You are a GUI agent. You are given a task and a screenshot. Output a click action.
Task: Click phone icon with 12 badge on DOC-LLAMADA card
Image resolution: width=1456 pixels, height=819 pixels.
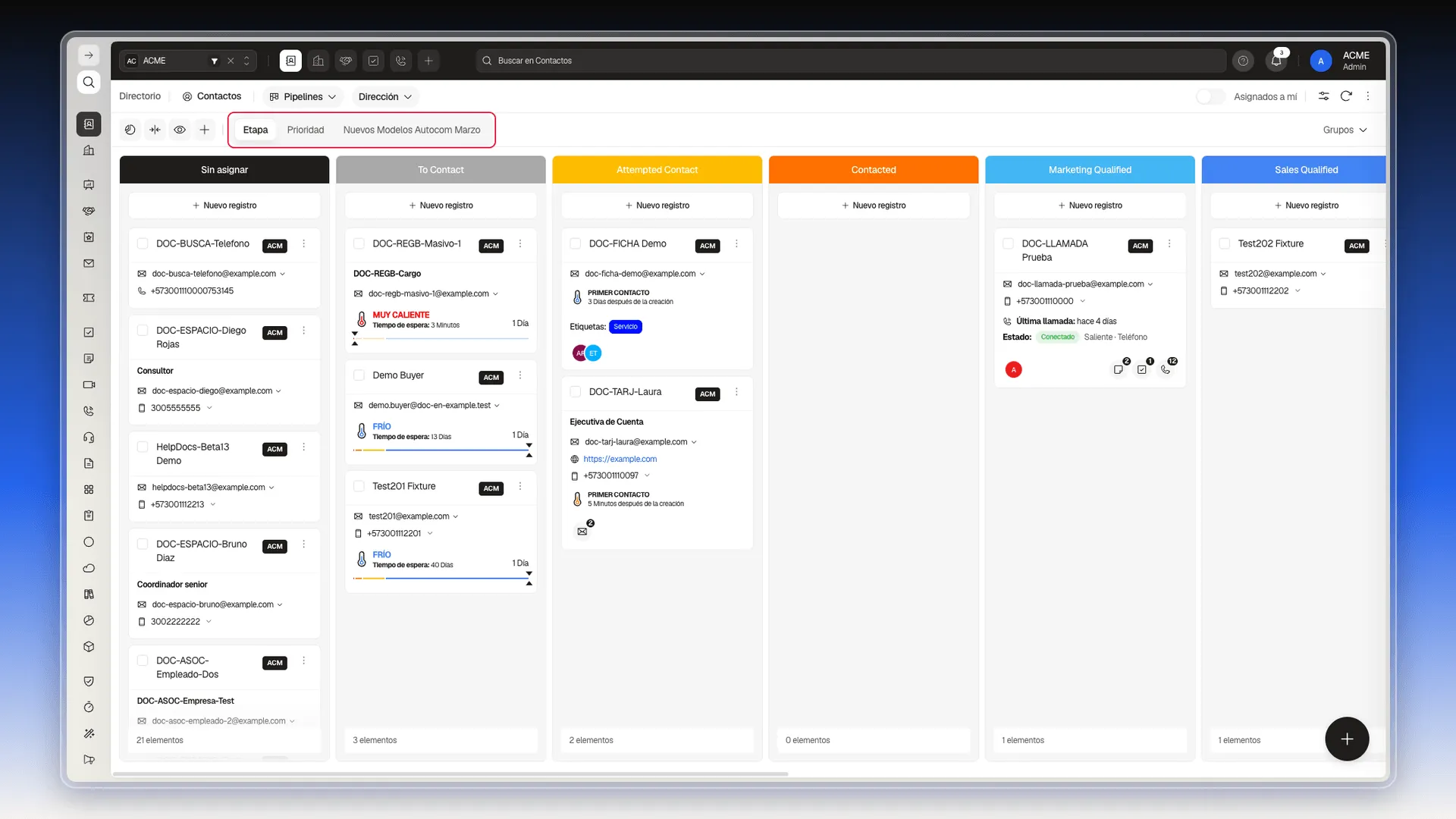[x=1166, y=369]
